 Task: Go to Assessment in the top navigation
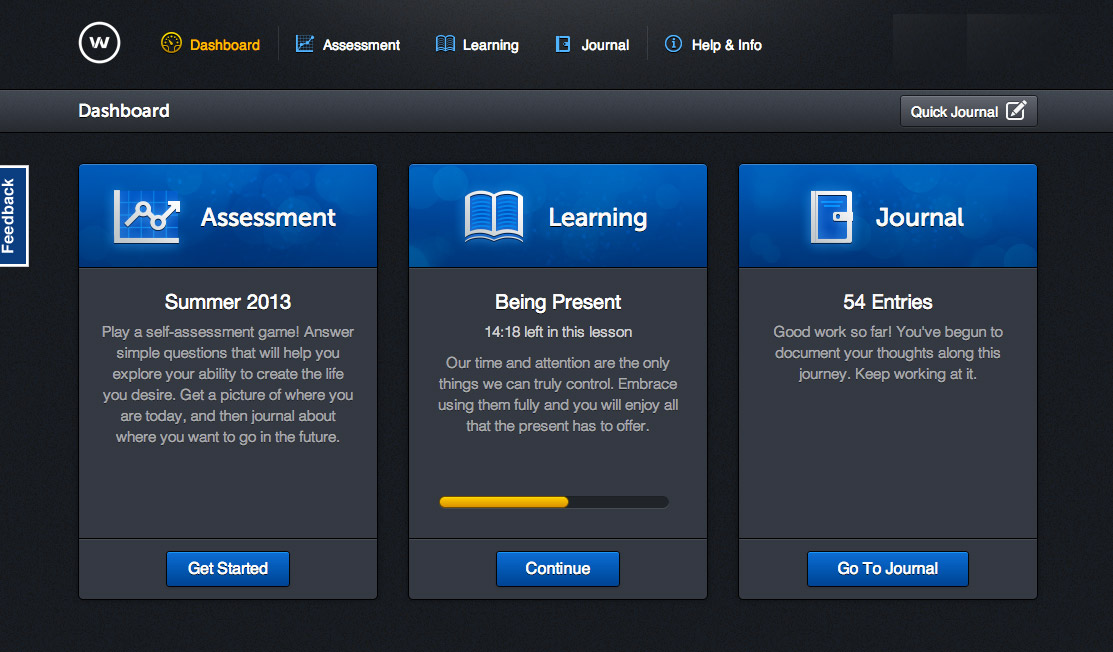pos(348,45)
